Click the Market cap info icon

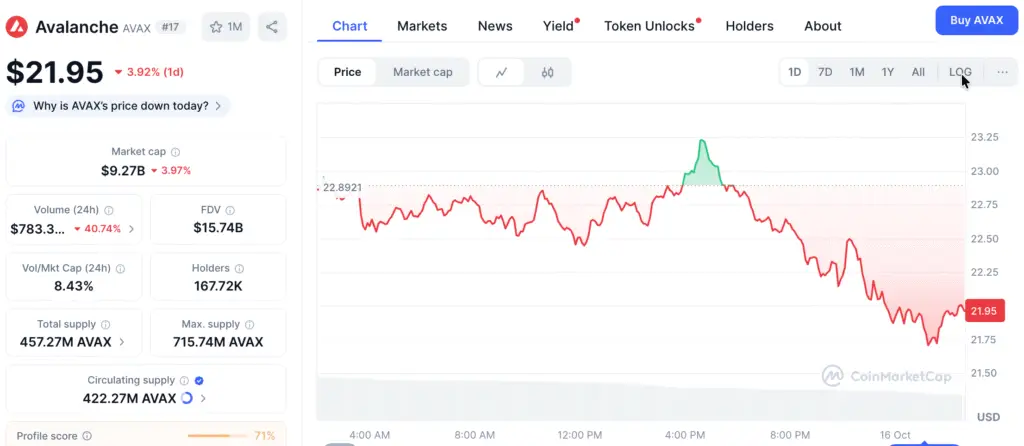(x=175, y=152)
